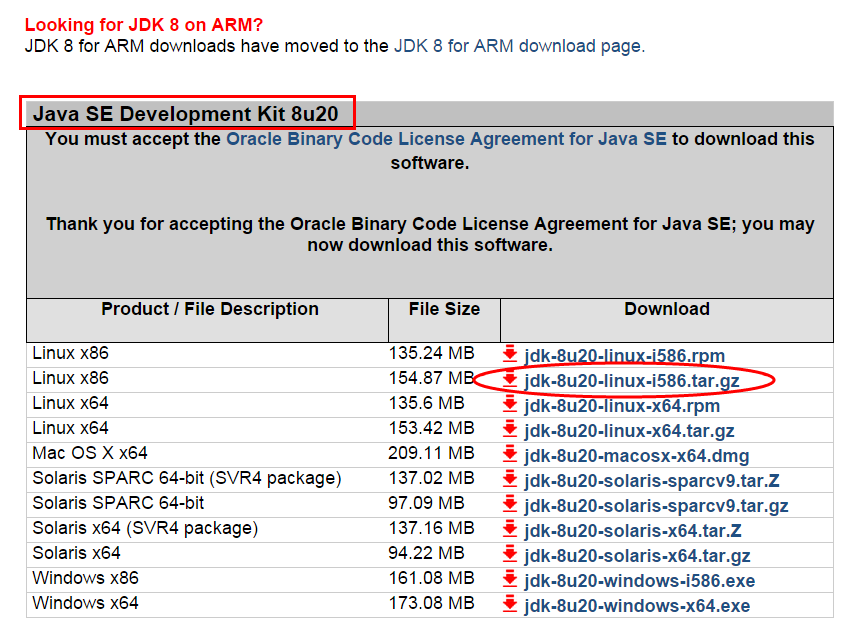Screen dimensions: 859x631
Task: Download jdk-8u20-solaris-x64.tar.Z file link
Action: (x=633, y=531)
